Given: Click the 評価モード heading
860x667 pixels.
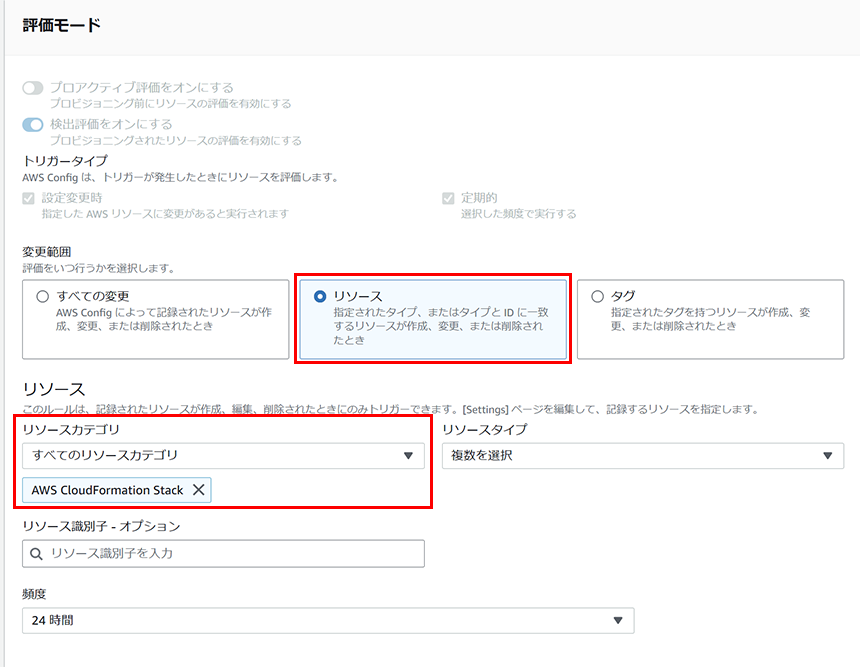Looking at the screenshot, I should click(61, 25).
